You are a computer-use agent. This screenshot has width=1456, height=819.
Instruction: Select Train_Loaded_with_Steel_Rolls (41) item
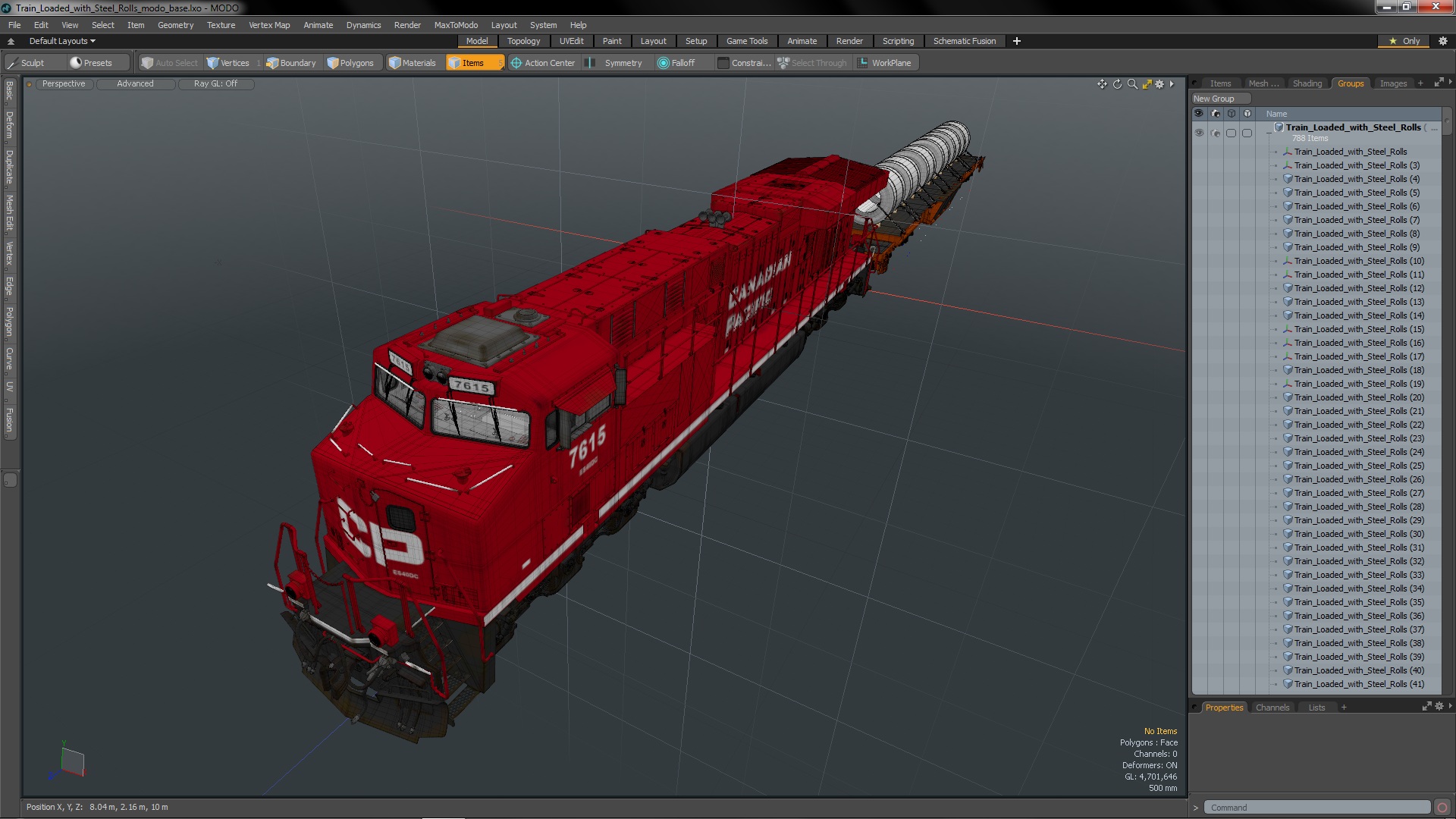[x=1359, y=684]
